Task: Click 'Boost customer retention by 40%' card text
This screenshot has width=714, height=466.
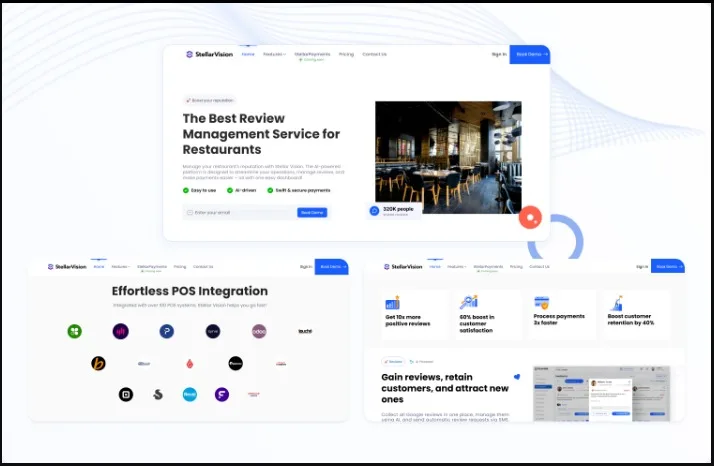Action: tap(631, 319)
